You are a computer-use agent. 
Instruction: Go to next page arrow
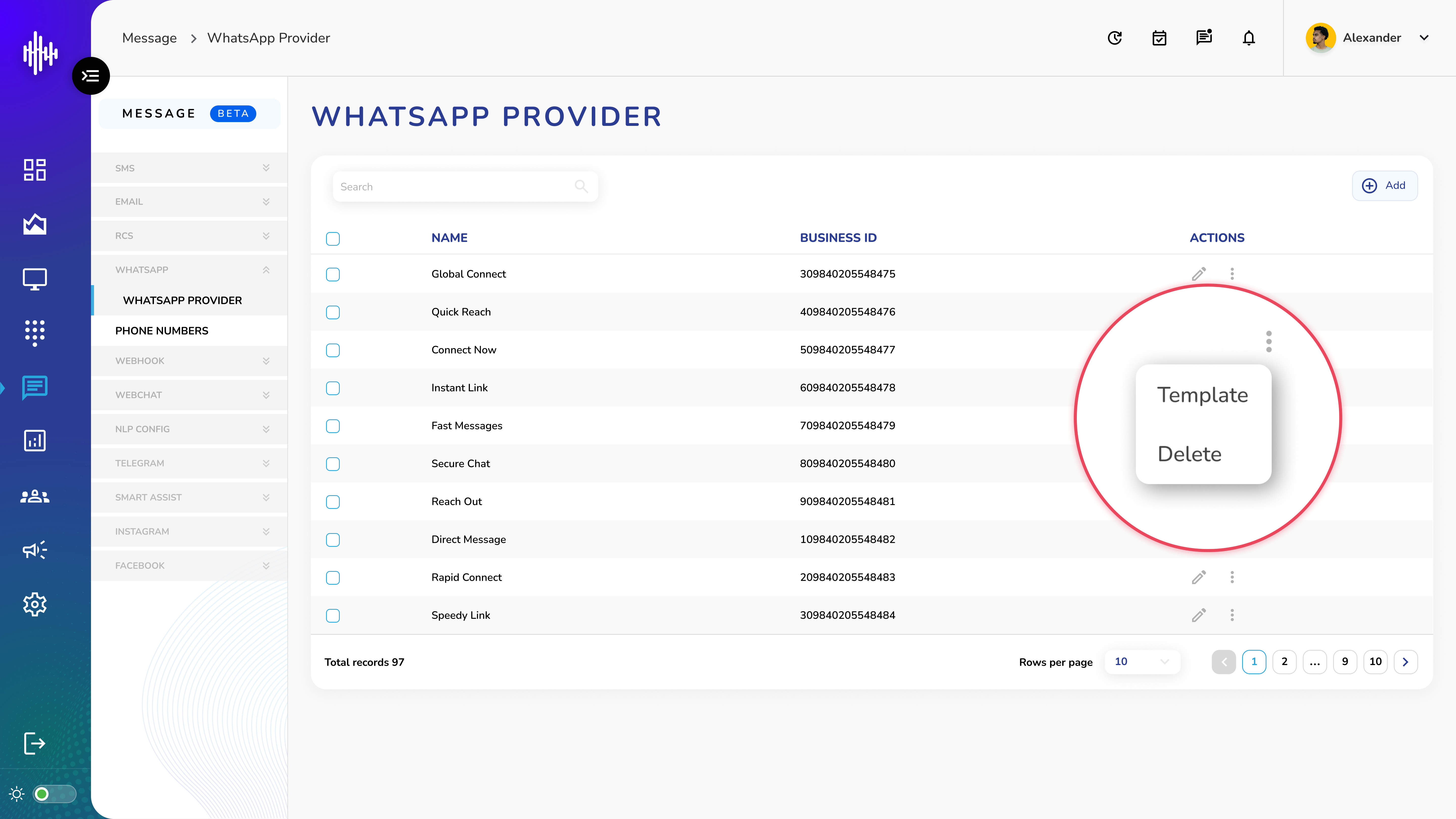click(x=1406, y=662)
